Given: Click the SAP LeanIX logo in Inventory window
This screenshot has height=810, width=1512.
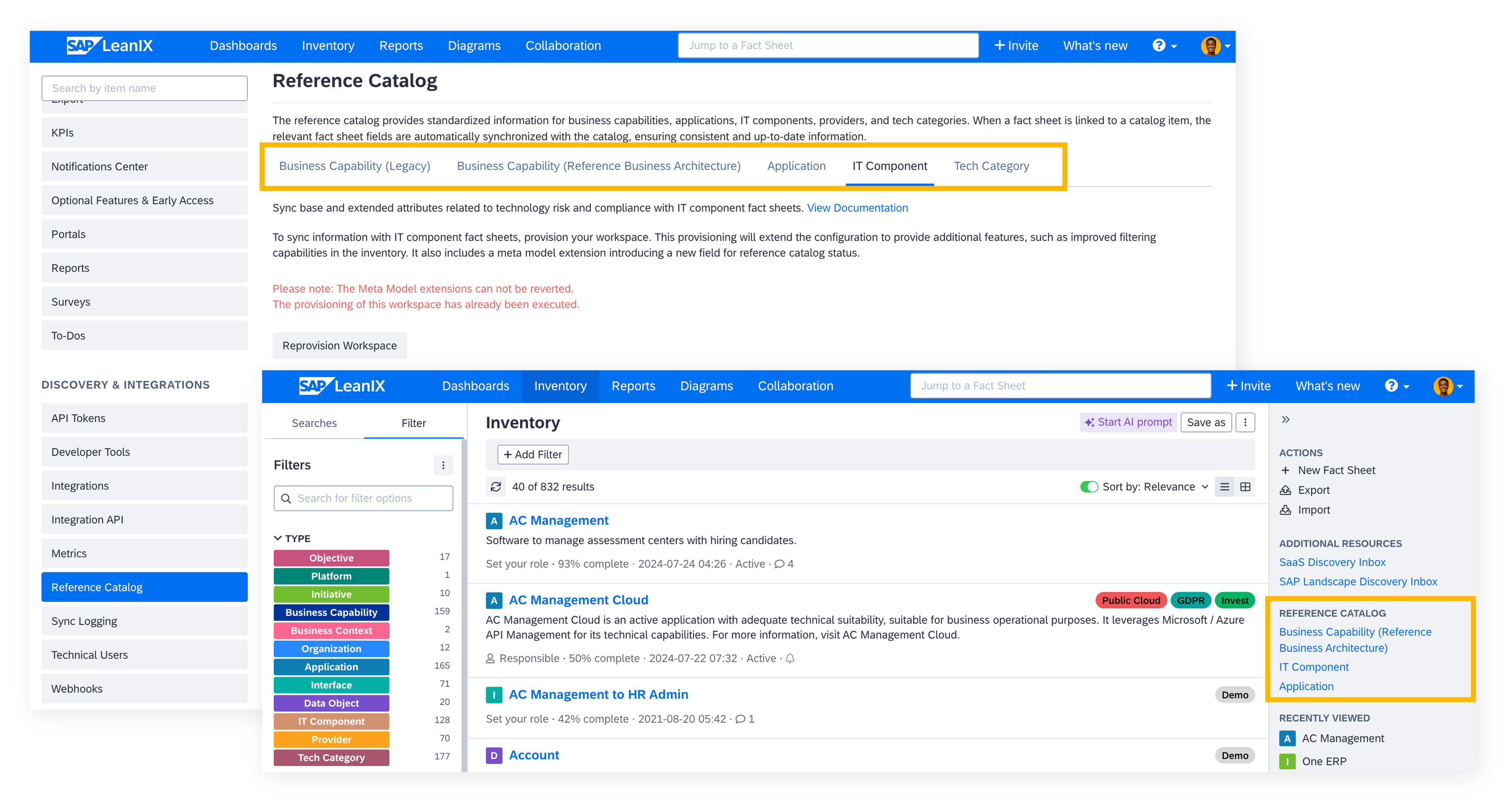Looking at the screenshot, I should pos(341,385).
